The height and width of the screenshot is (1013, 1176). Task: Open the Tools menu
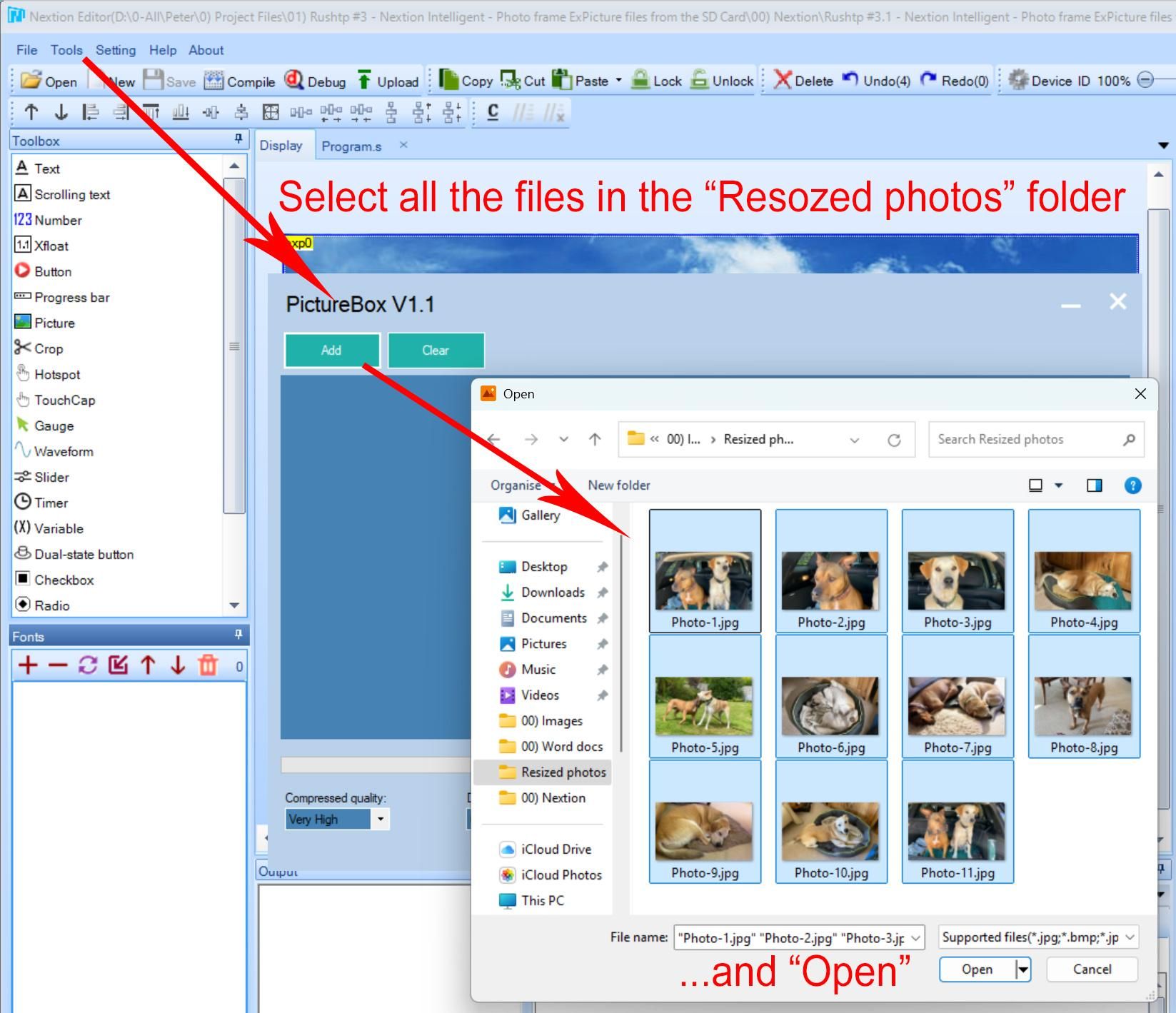(66, 49)
